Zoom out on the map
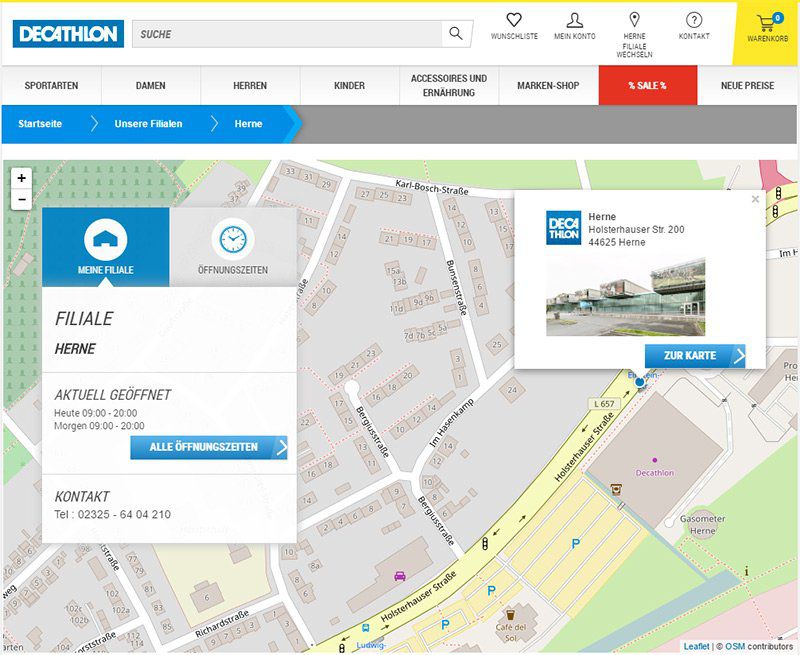800x655 pixels. [21, 199]
